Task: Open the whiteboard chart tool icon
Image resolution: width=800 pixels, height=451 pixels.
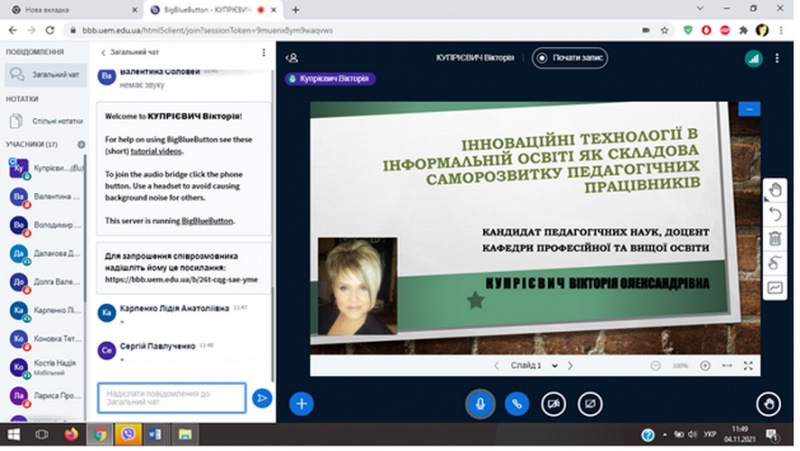Action: [774, 287]
